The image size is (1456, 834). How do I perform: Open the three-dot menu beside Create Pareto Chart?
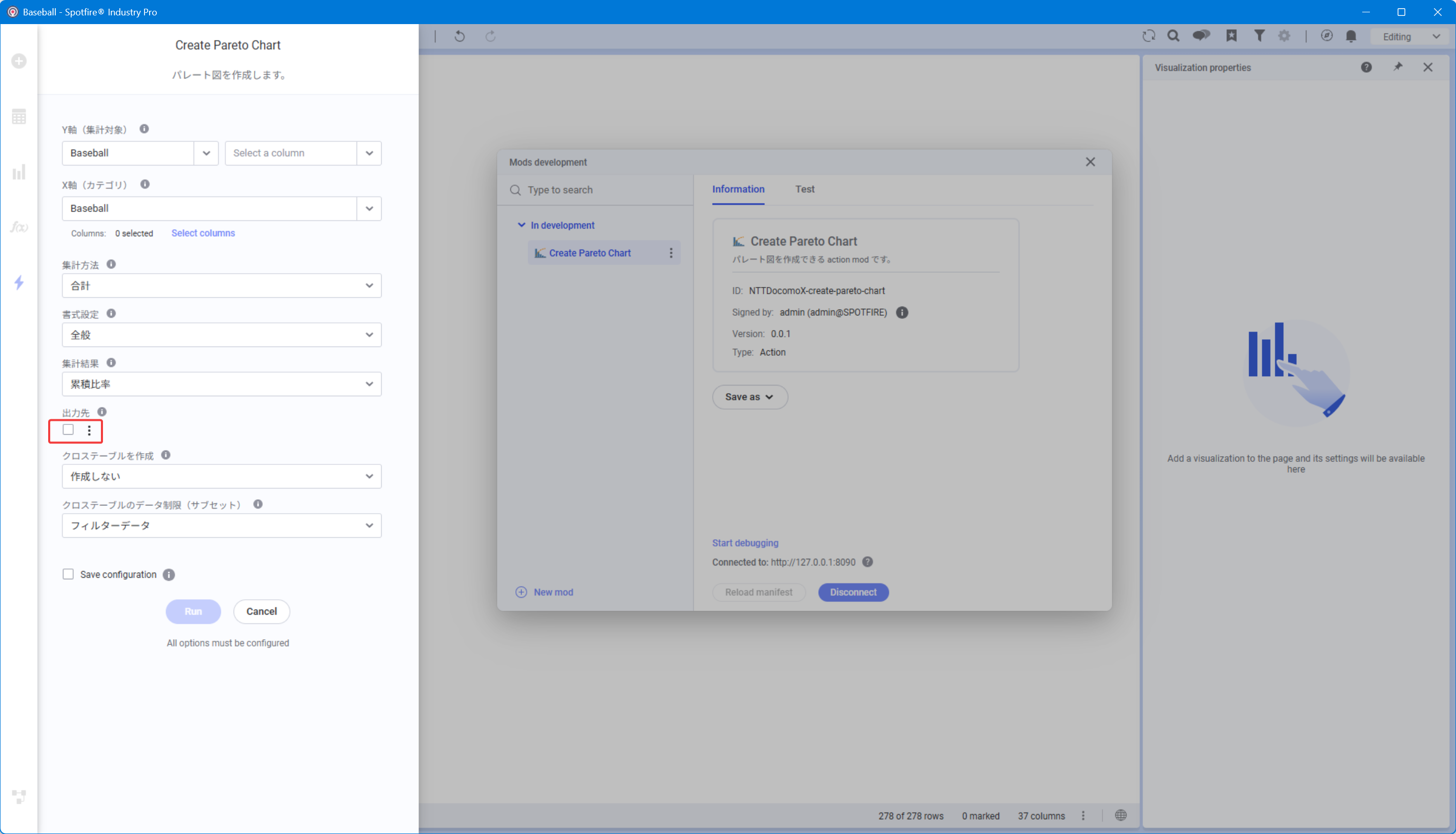[x=671, y=253]
